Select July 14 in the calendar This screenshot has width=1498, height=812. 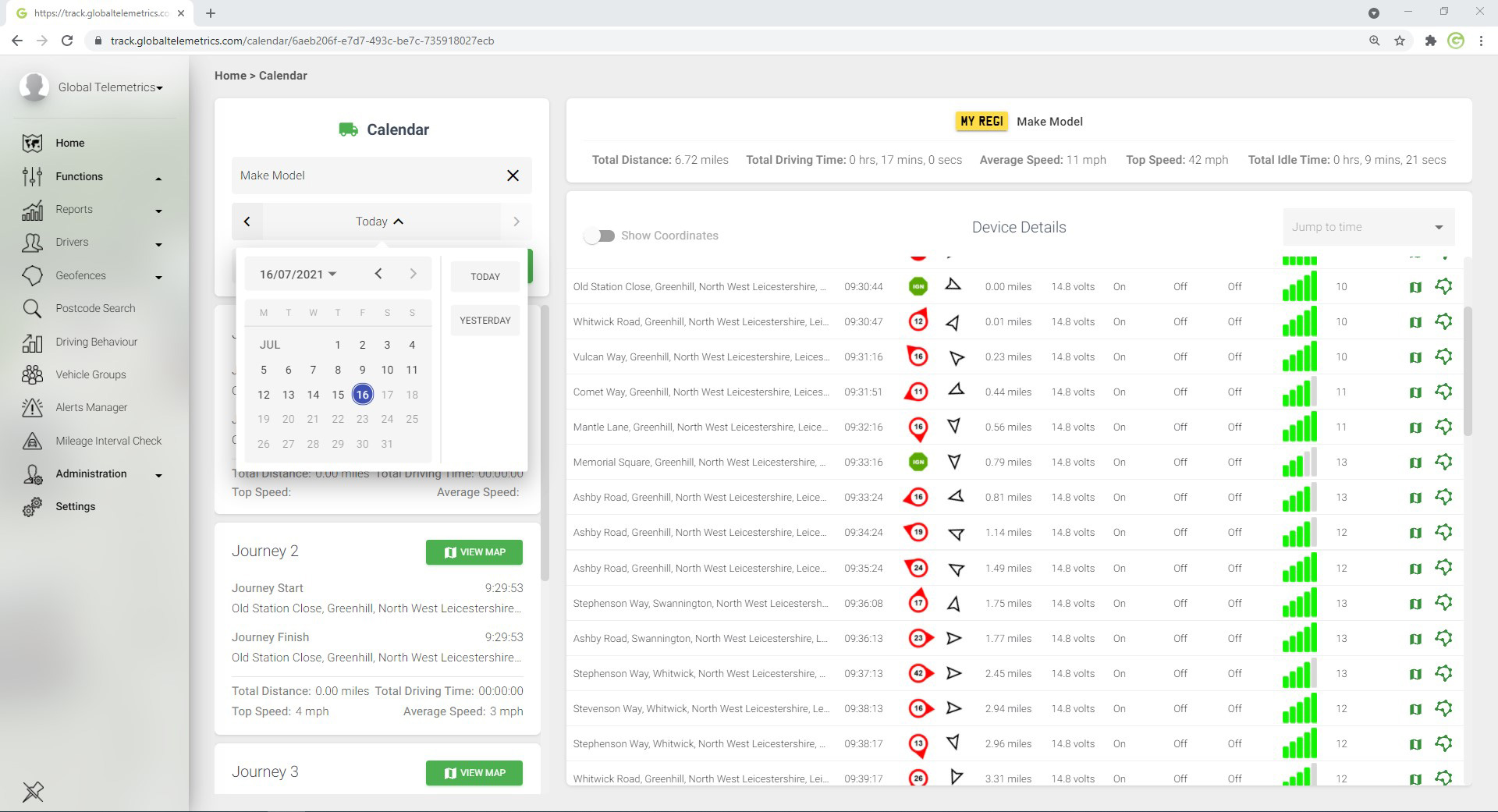point(313,395)
